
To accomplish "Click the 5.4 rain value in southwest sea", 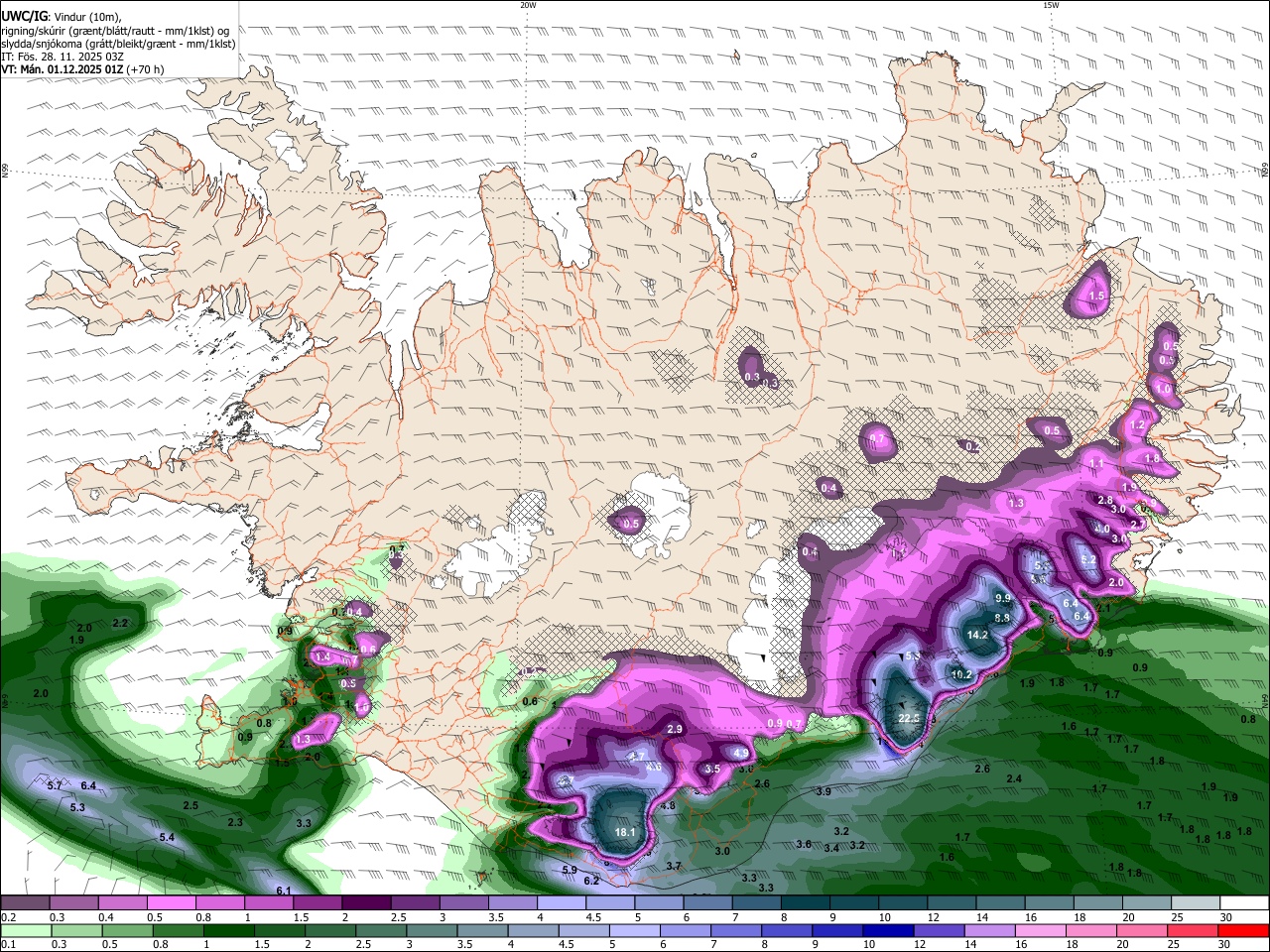I will click(167, 837).
